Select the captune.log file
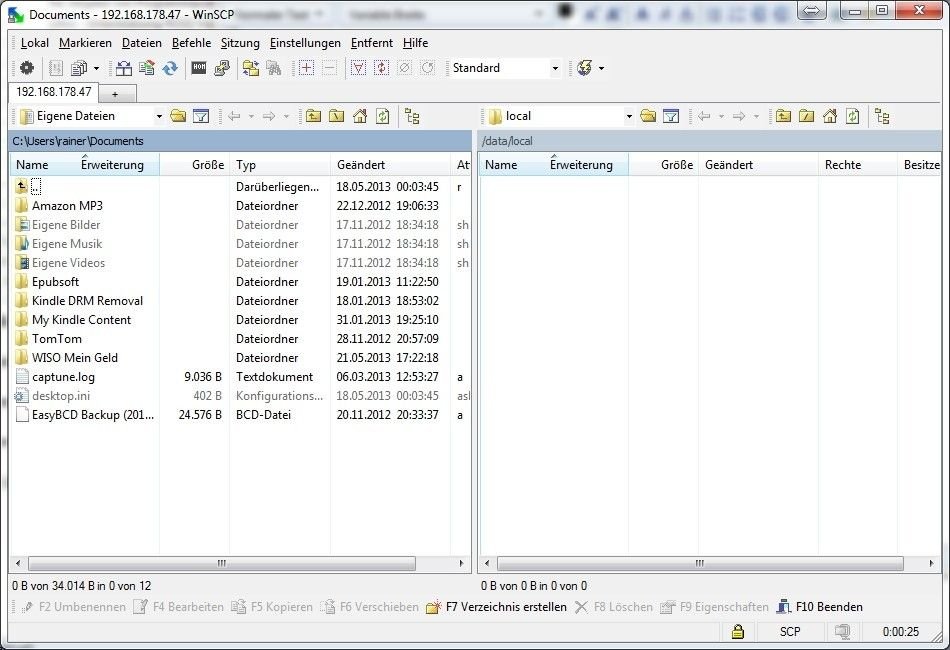Image resolution: width=950 pixels, height=650 pixels. point(63,377)
